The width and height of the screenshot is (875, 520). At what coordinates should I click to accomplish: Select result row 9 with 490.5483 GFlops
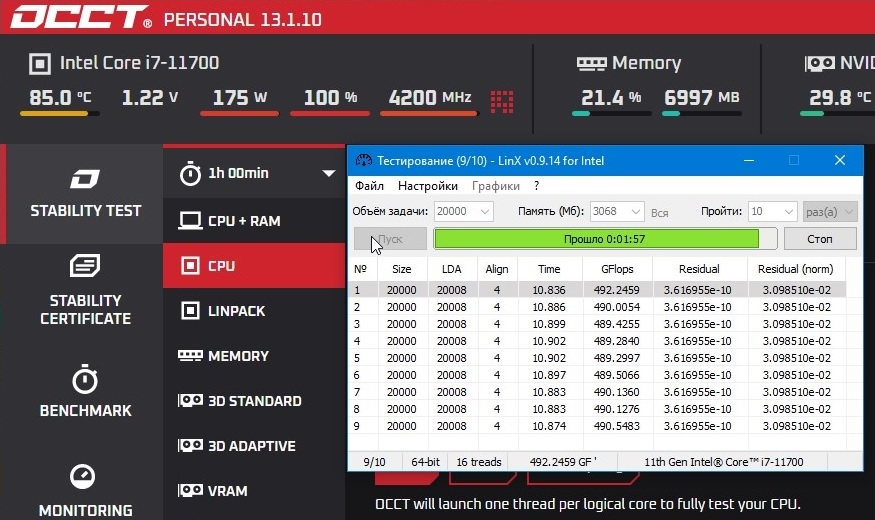pyautogui.click(x=598, y=426)
